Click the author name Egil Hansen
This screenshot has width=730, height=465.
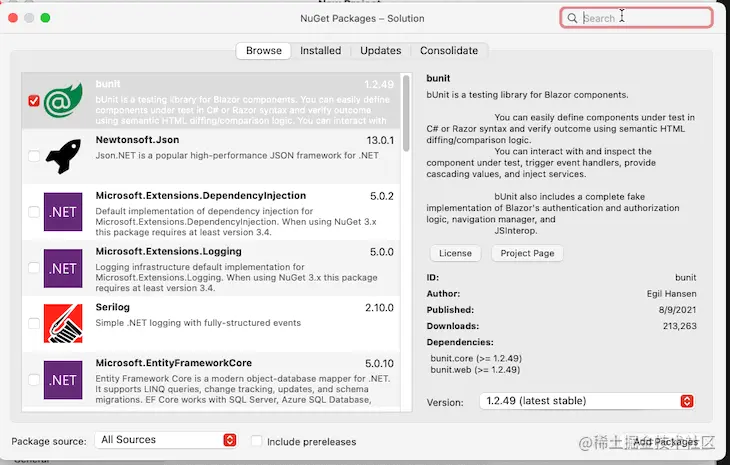tap(671, 294)
